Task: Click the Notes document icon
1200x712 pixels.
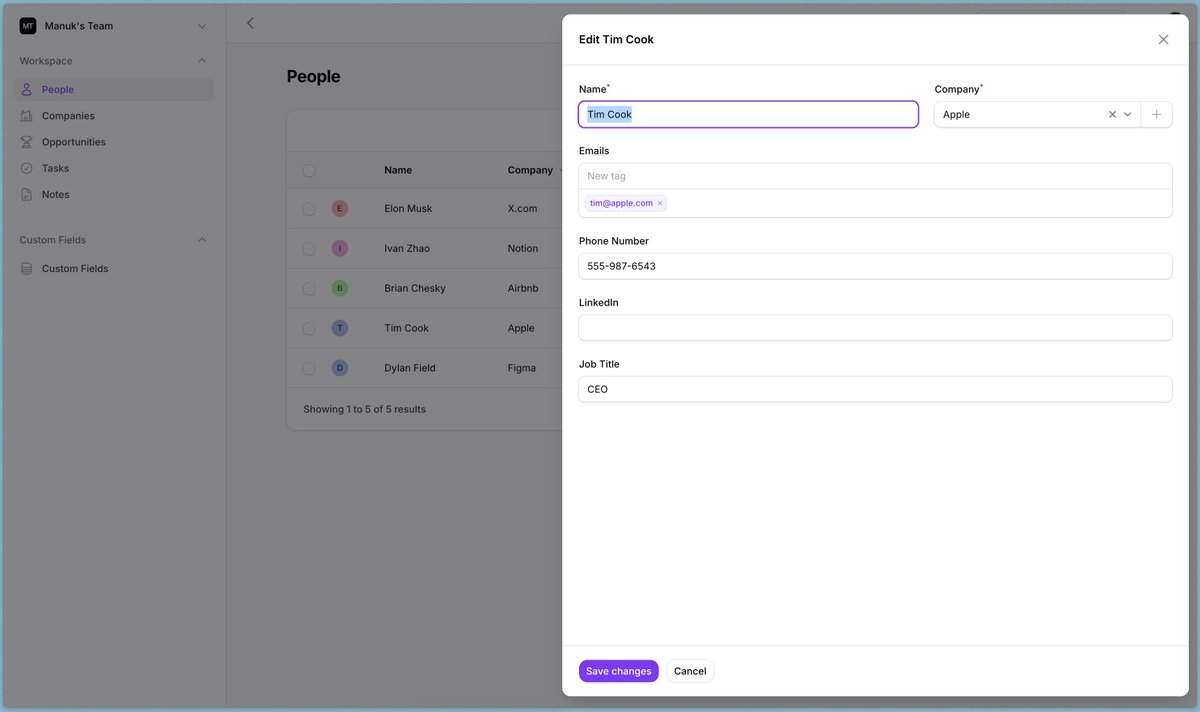Action: pos(27,194)
